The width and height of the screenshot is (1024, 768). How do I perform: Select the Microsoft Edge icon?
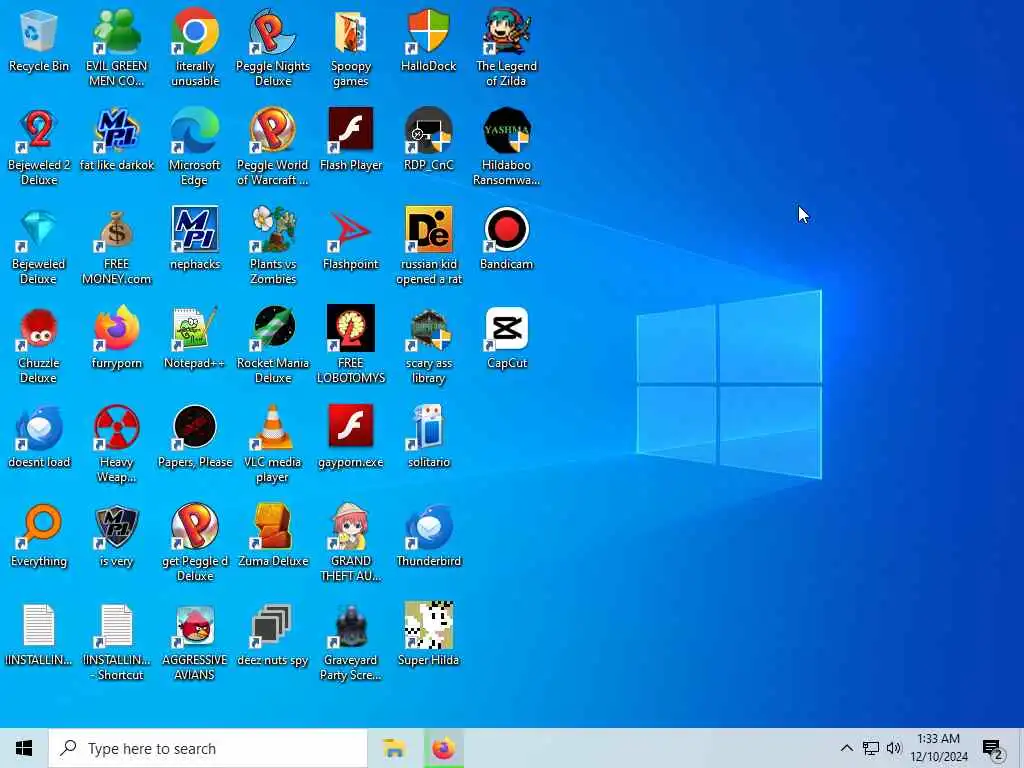(x=195, y=147)
